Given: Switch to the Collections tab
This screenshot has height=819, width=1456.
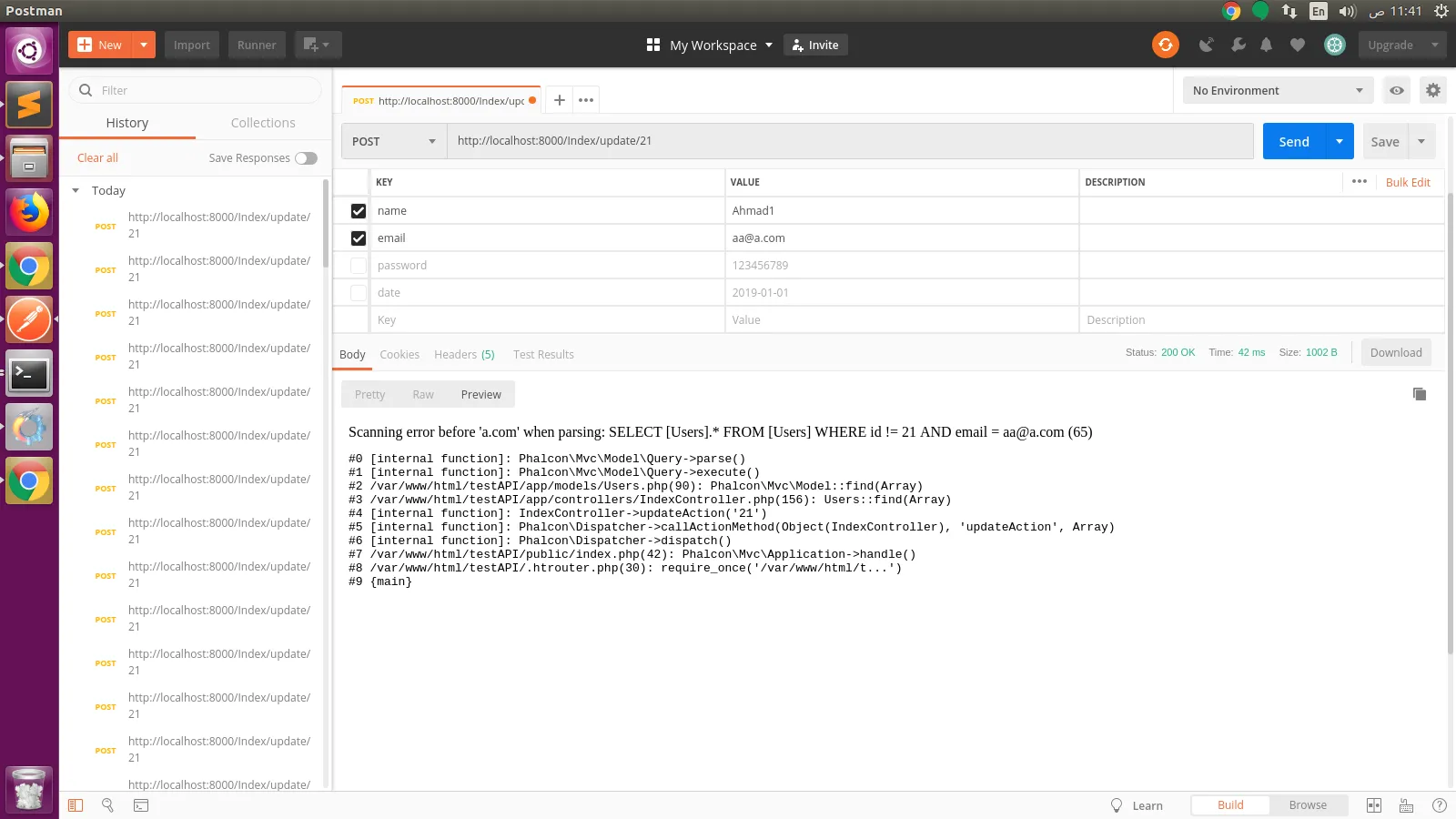Looking at the screenshot, I should [263, 123].
